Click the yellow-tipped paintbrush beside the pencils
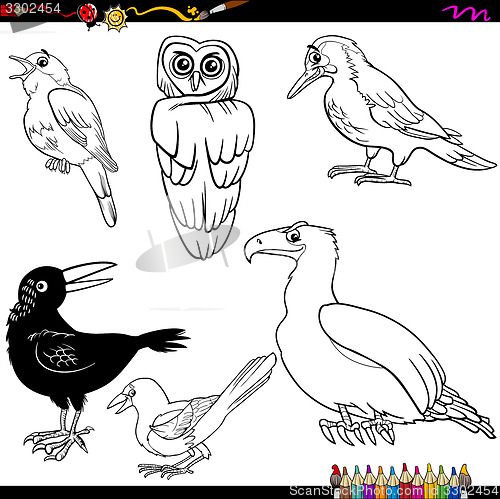This screenshot has width=500, height=499. pyautogui.click(x=465, y=480)
